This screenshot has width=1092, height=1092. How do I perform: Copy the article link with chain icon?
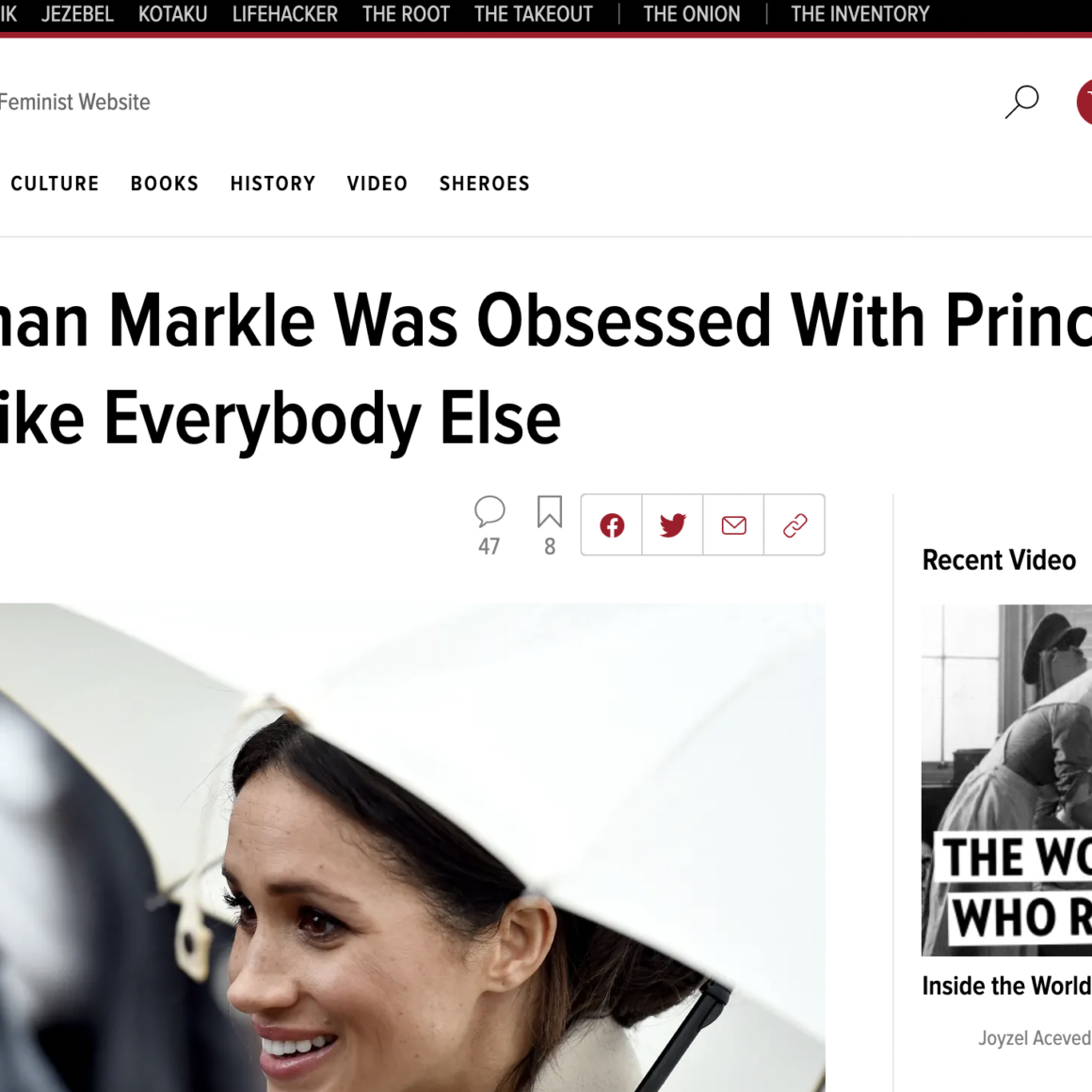pos(795,525)
